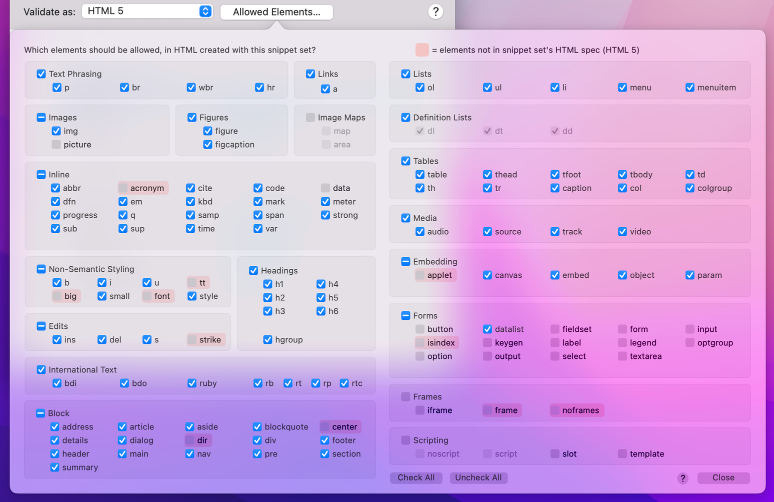Enable the picture element checkbox
Viewport: 774px width, 502px height.
pyautogui.click(x=56, y=145)
